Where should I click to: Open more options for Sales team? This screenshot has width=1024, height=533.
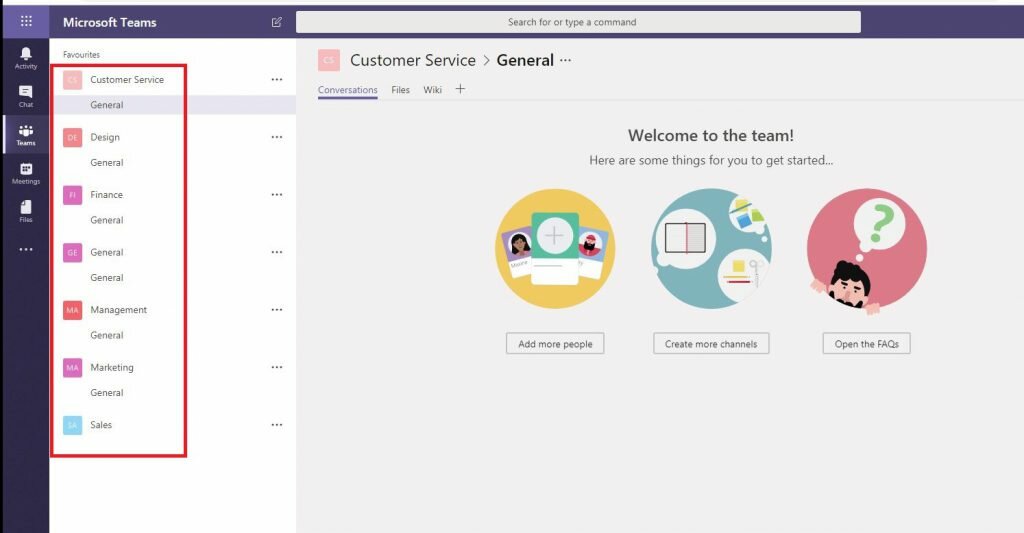coord(277,425)
